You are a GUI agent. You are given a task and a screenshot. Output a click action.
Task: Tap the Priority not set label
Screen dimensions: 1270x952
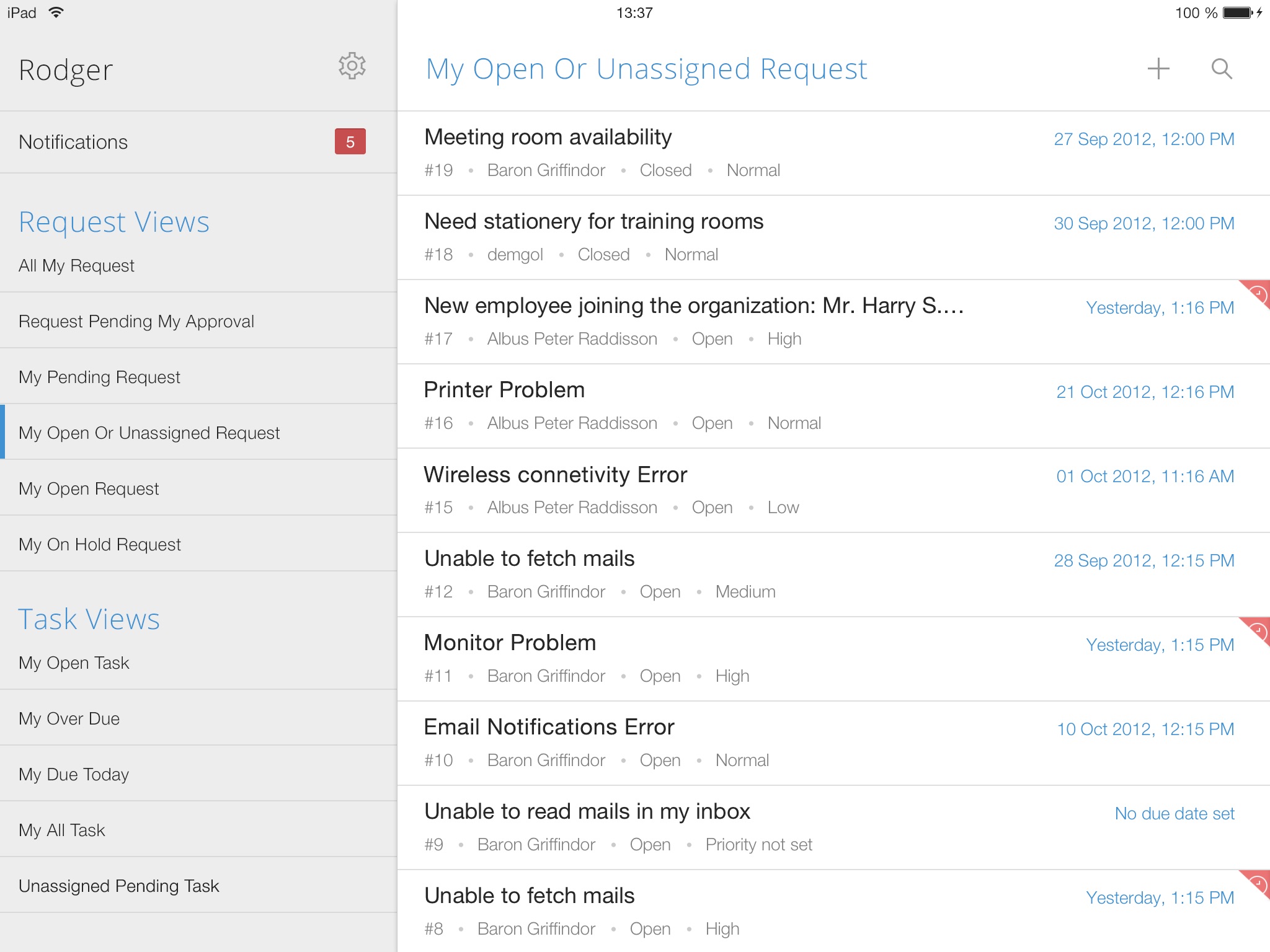(x=758, y=845)
